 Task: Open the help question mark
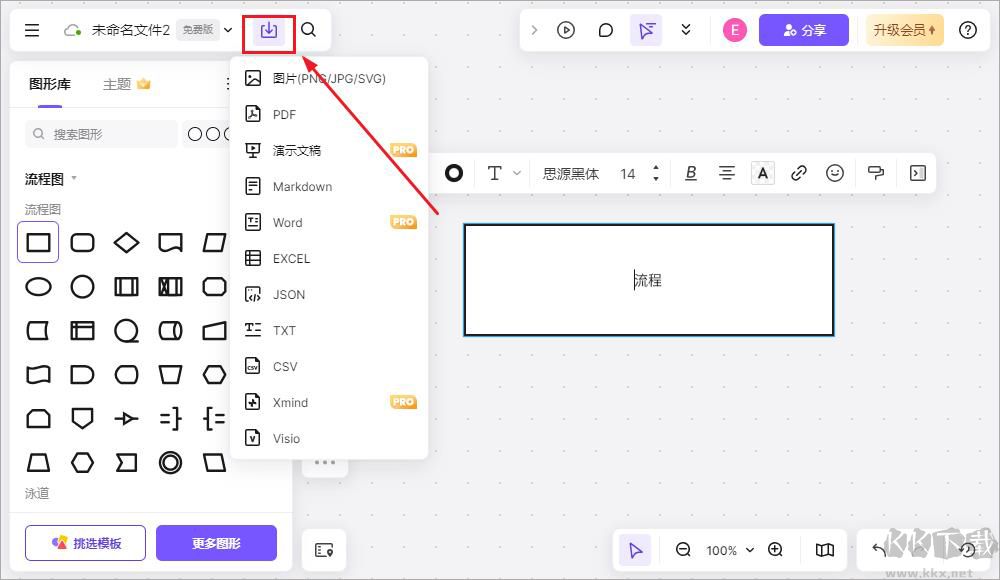pyautogui.click(x=967, y=30)
